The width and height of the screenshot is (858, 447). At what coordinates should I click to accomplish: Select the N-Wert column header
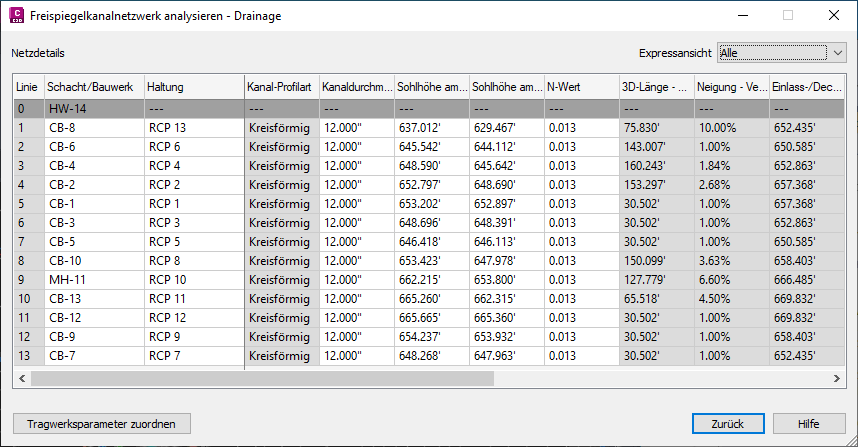pos(581,87)
